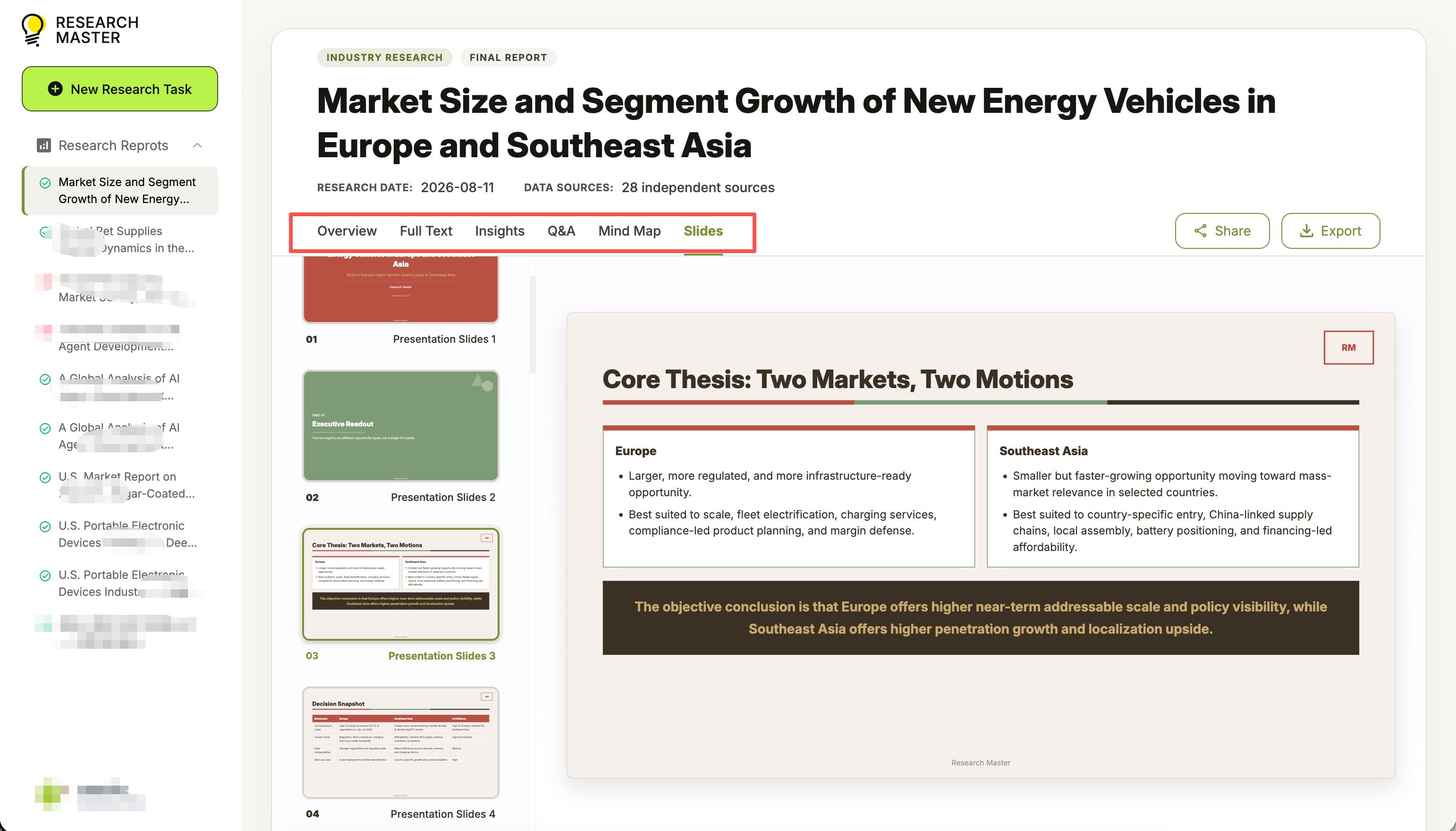Screen dimensions: 1456x831
Task: Open the Share button
Action: (1222, 230)
